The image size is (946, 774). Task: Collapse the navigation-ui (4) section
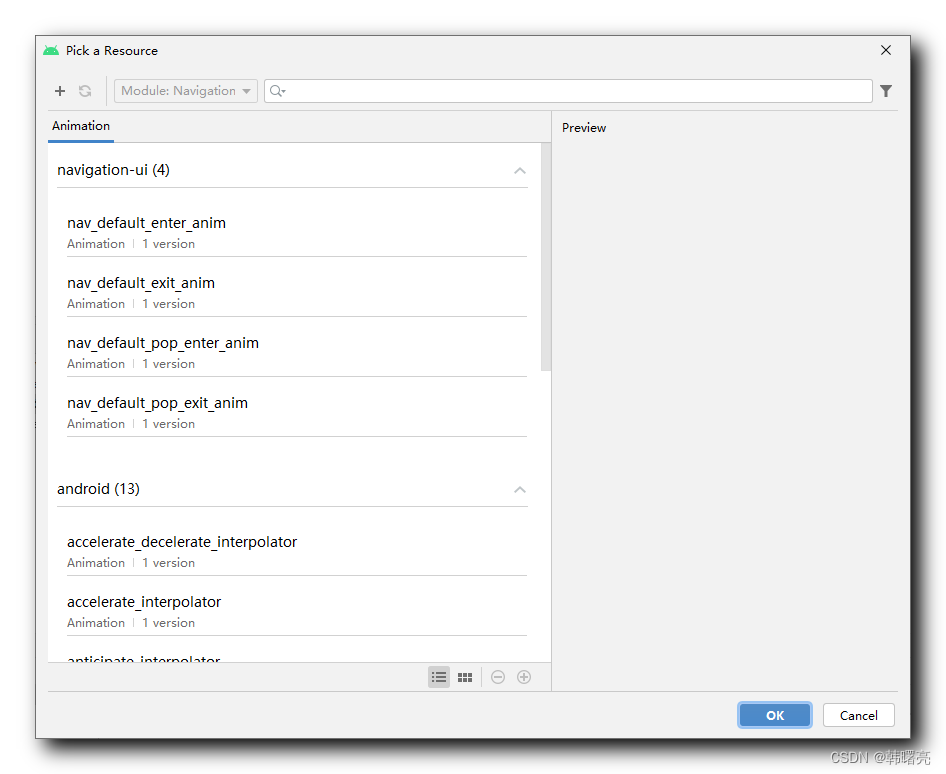(519, 171)
